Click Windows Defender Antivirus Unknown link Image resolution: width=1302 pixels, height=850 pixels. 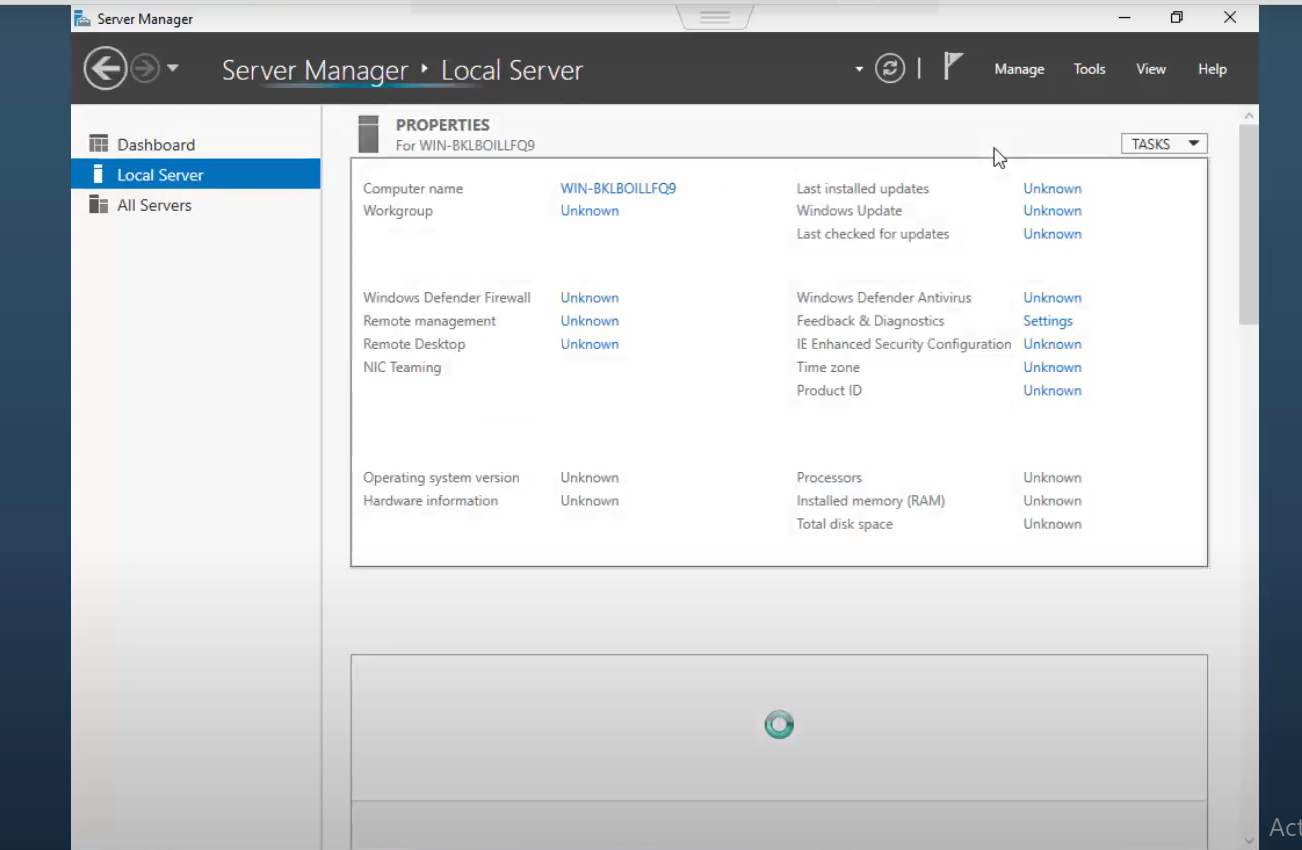(1052, 298)
